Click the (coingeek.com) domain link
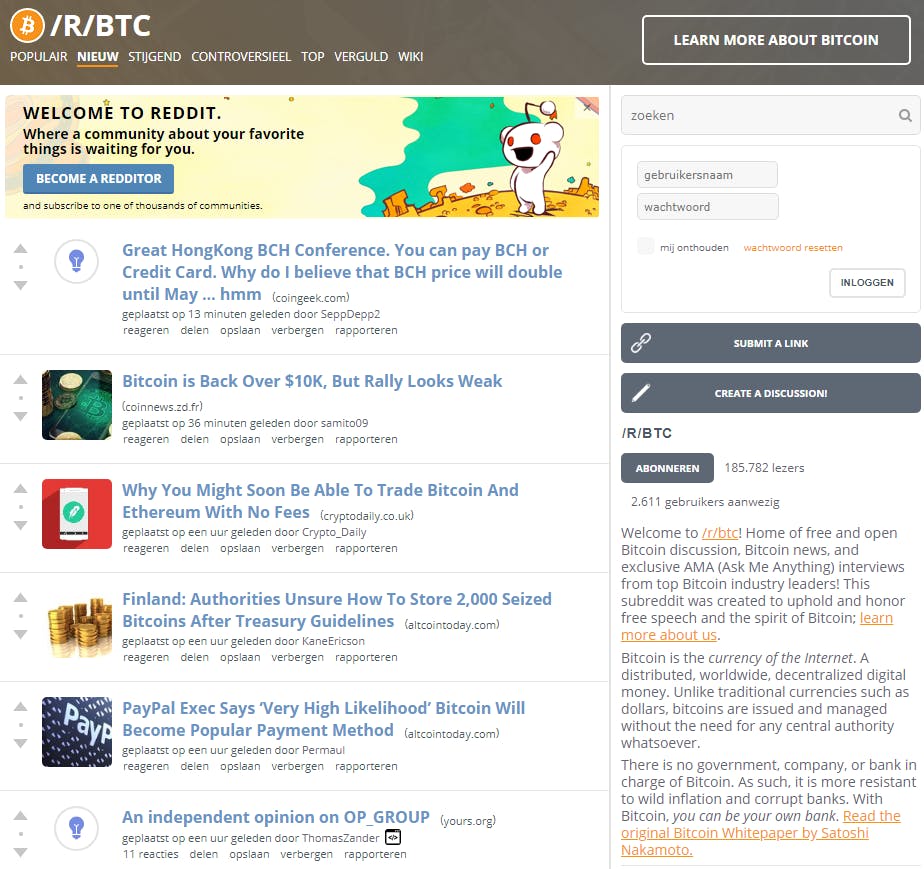Image resolution: width=924 pixels, height=869 pixels. pyautogui.click(x=311, y=298)
